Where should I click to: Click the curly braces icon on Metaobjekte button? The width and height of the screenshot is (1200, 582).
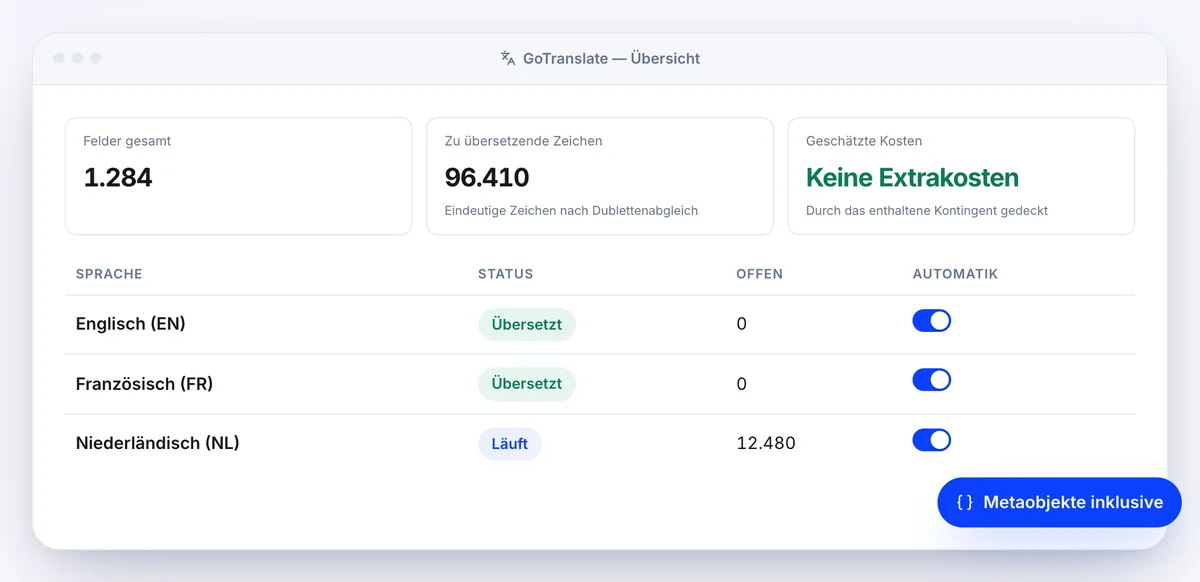[x=965, y=502]
